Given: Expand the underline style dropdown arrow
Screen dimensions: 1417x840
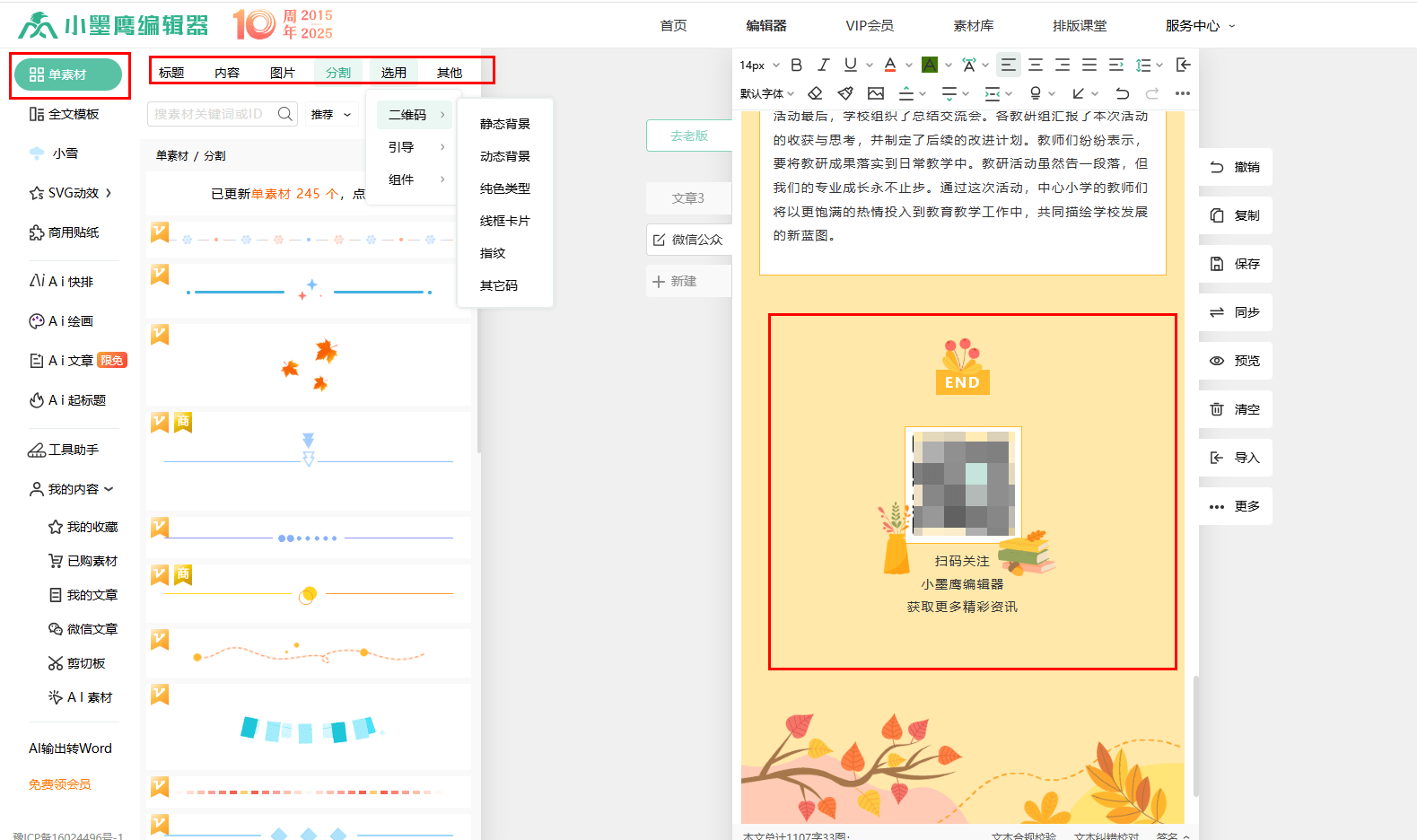Looking at the screenshot, I should point(869,66).
